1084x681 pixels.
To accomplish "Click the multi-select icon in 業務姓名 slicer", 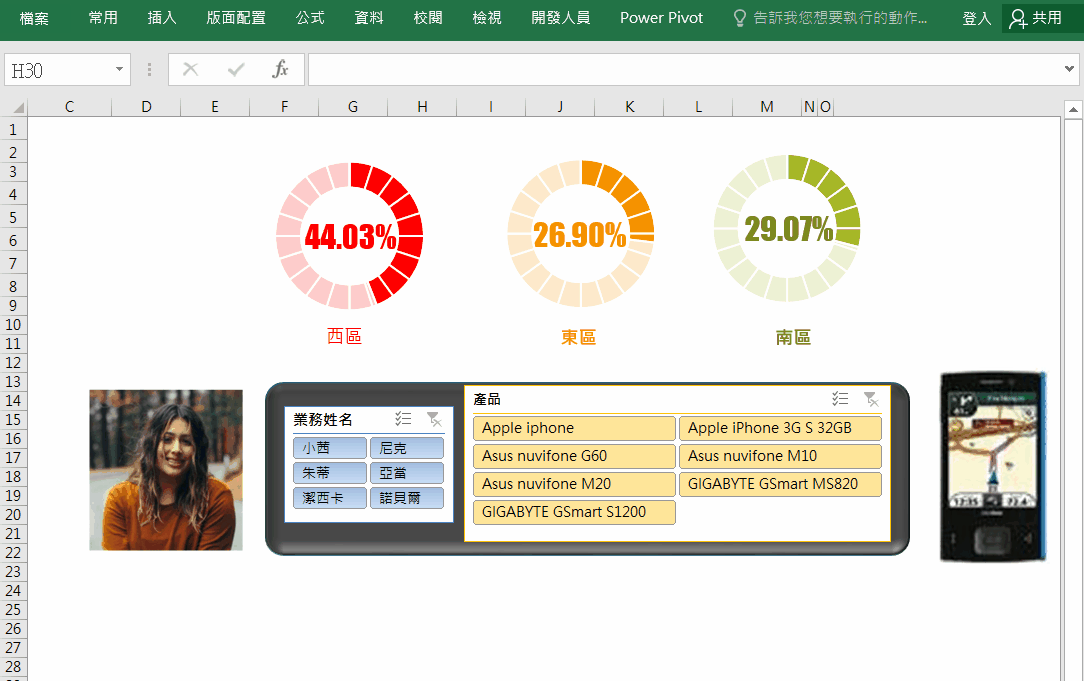I will [403, 419].
